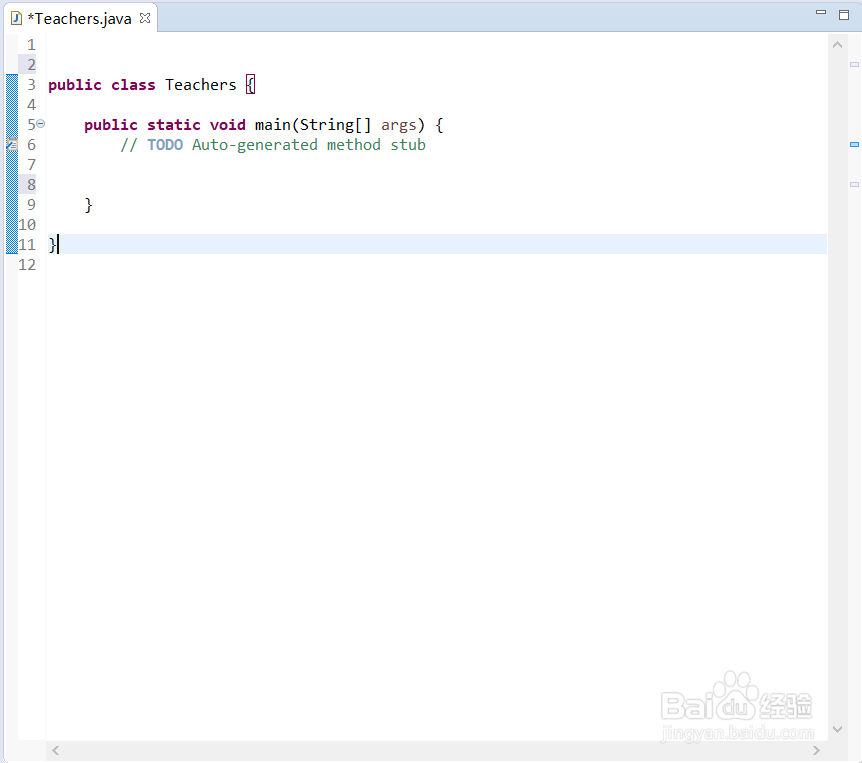Click the 'void' keyword
This screenshot has width=862, height=763.
click(x=228, y=125)
